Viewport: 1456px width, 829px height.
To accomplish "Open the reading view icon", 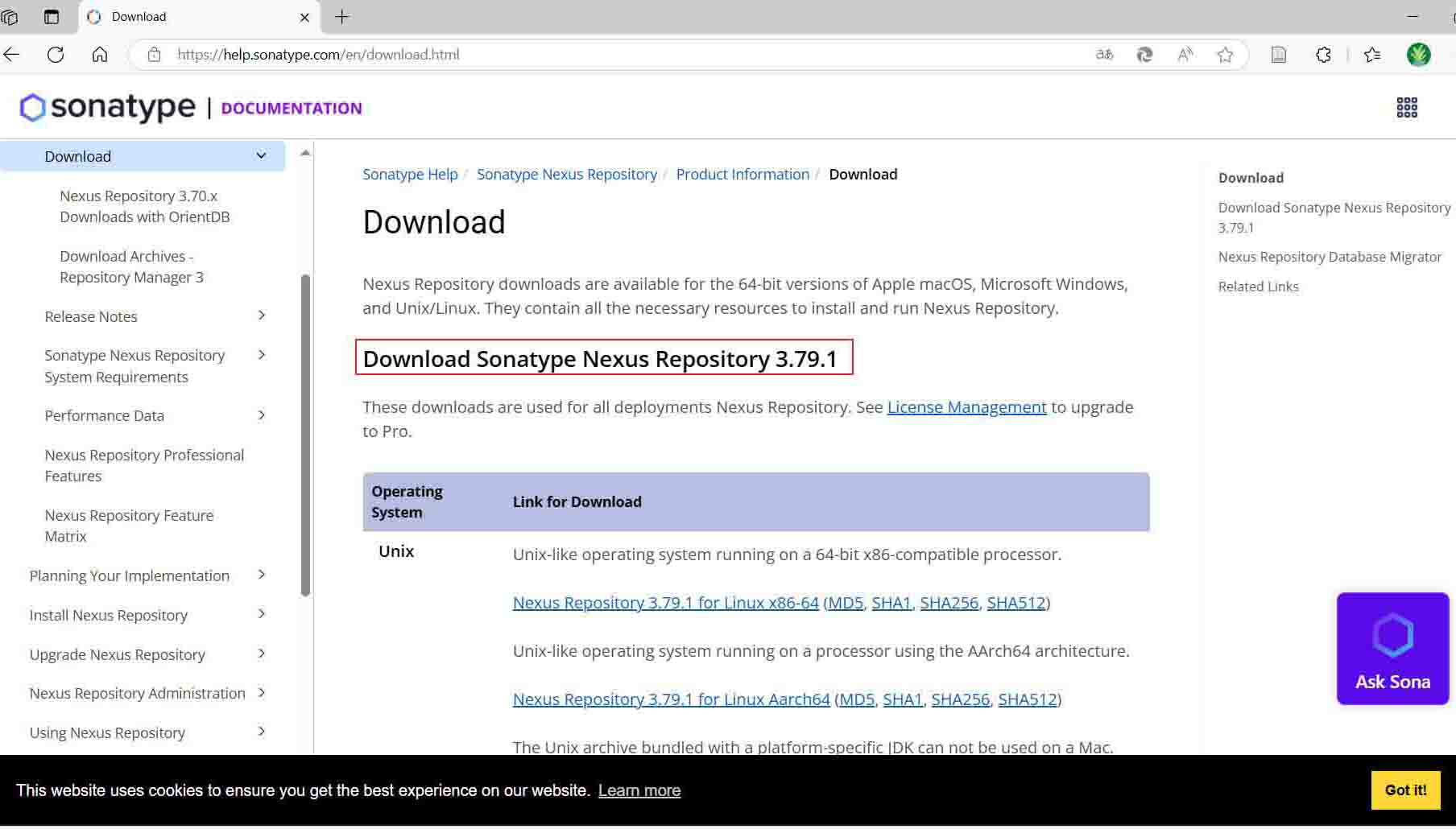I will click(1279, 55).
